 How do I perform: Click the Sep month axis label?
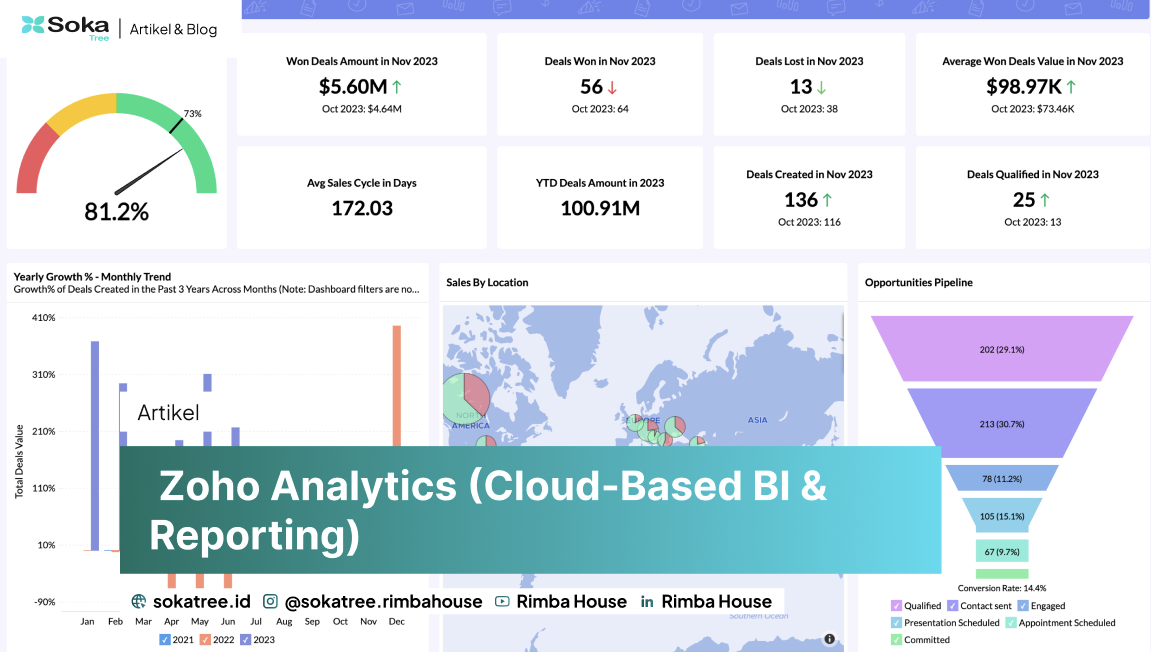coord(312,621)
